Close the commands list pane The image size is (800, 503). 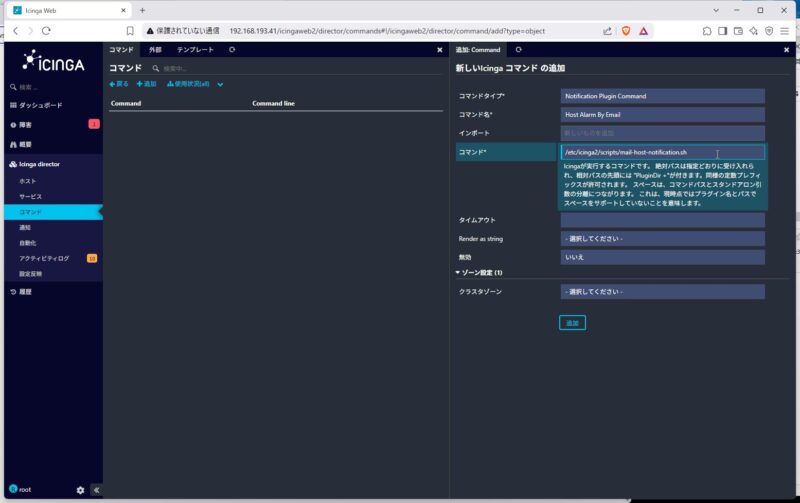[440, 50]
